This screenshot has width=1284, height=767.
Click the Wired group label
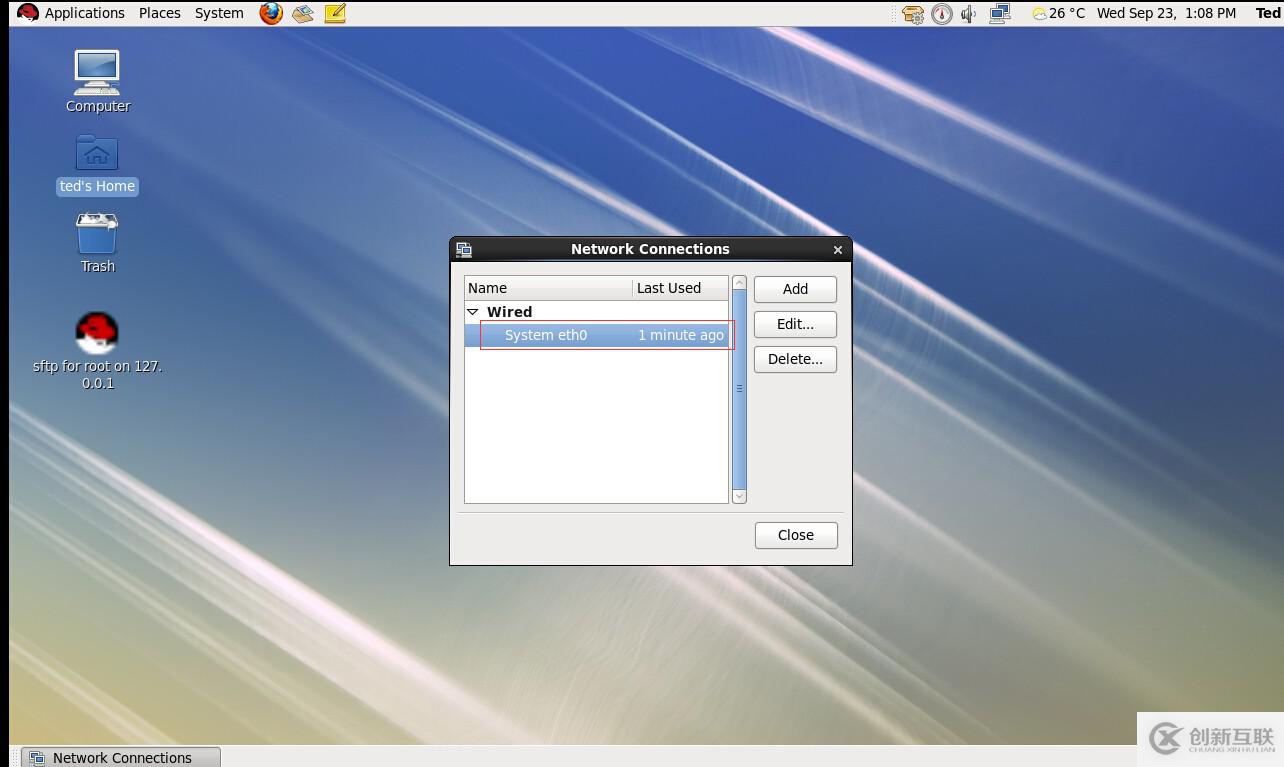click(x=509, y=312)
